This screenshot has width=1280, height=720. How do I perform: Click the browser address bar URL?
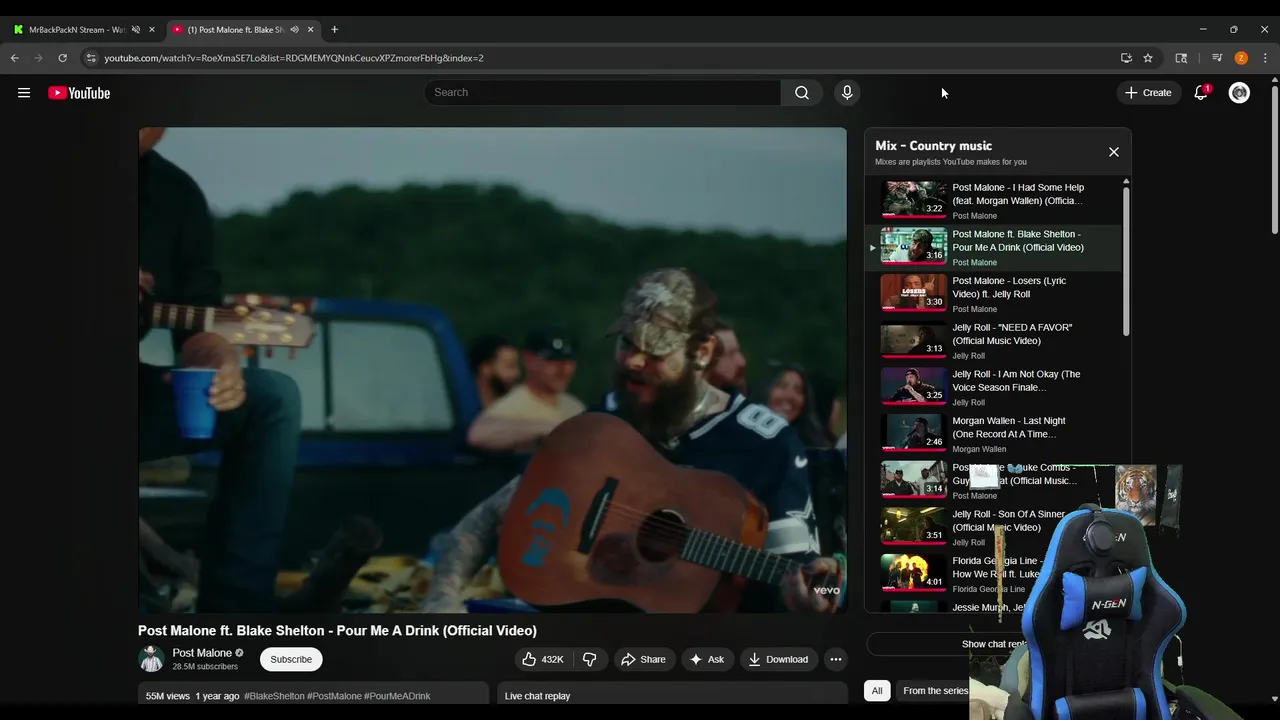point(294,58)
